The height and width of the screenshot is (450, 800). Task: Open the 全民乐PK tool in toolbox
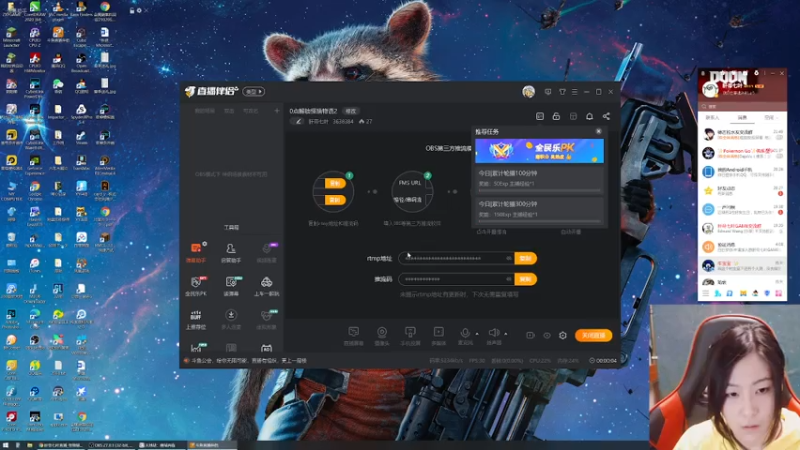click(x=196, y=286)
